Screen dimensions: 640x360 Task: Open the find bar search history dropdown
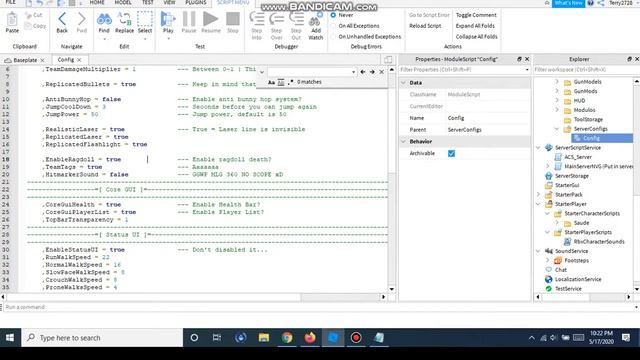coord(353,72)
